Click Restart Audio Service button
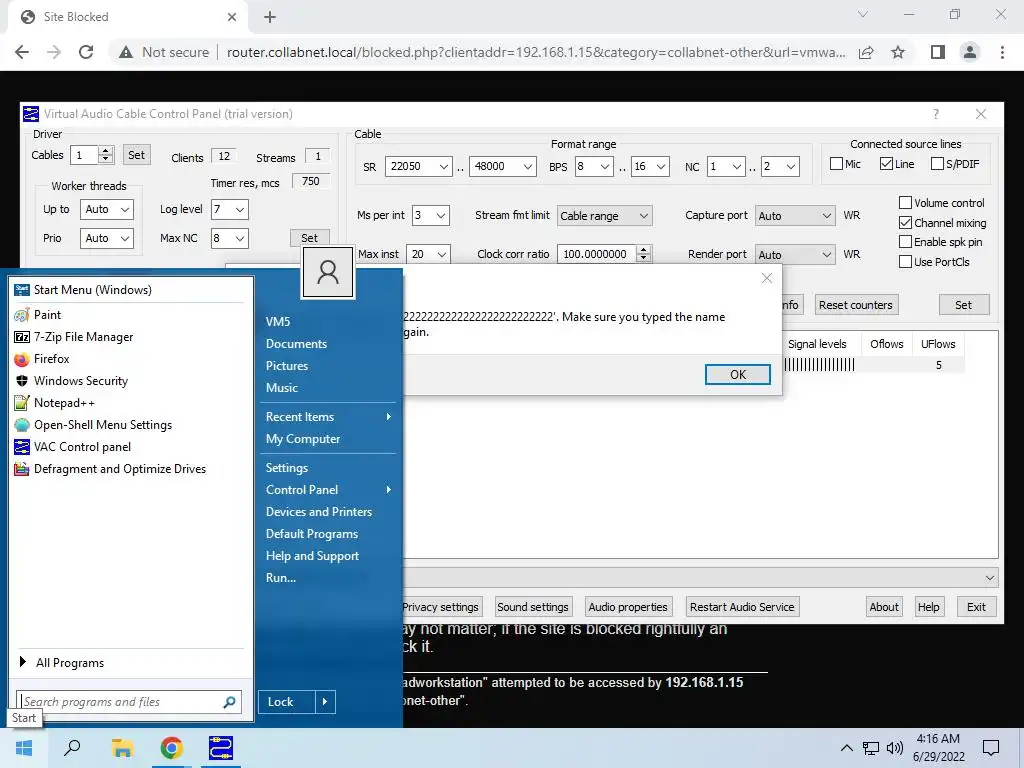This screenshot has height=768, width=1024. tap(742, 607)
